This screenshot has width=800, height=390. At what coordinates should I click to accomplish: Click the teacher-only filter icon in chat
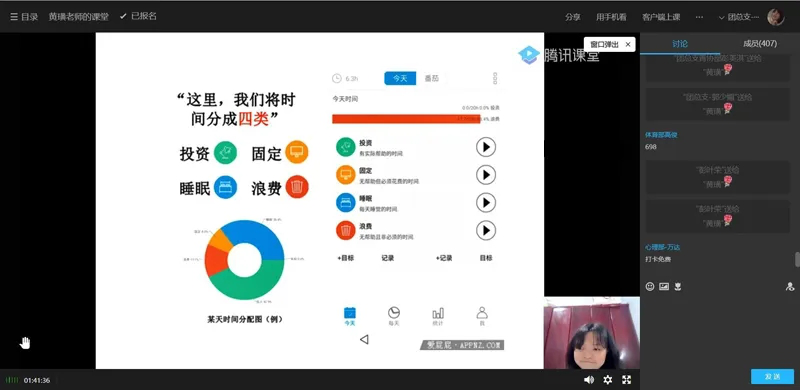point(790,286)
